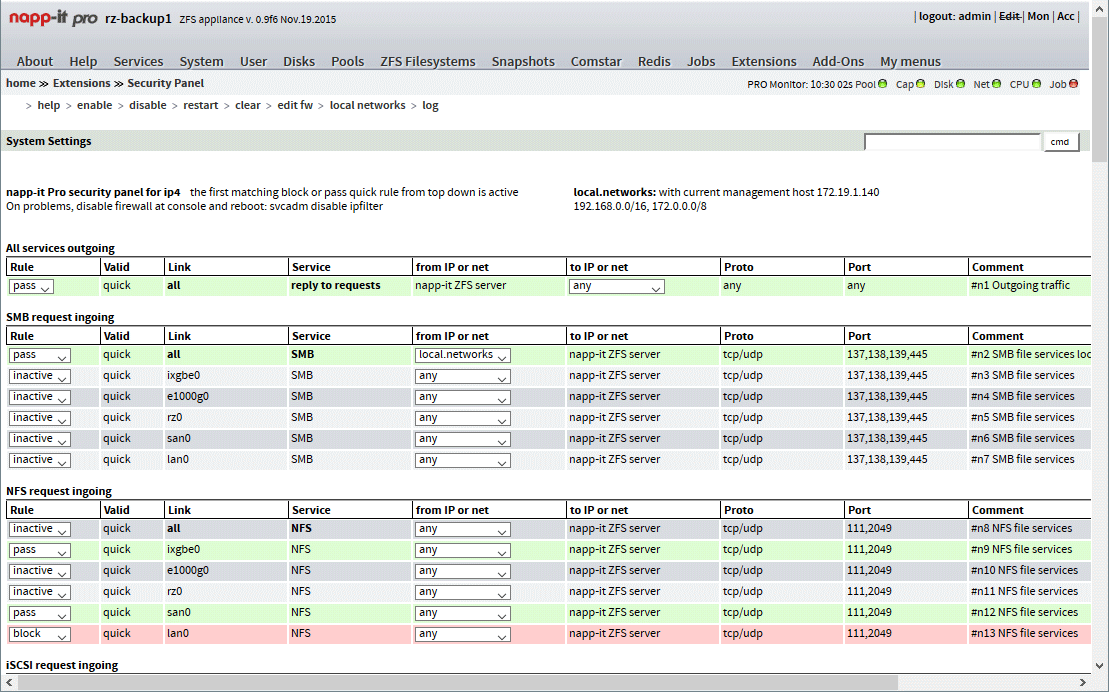Open the Redis menu
The height and width of the screenshot is (692, 1109).
pos(654,62)
